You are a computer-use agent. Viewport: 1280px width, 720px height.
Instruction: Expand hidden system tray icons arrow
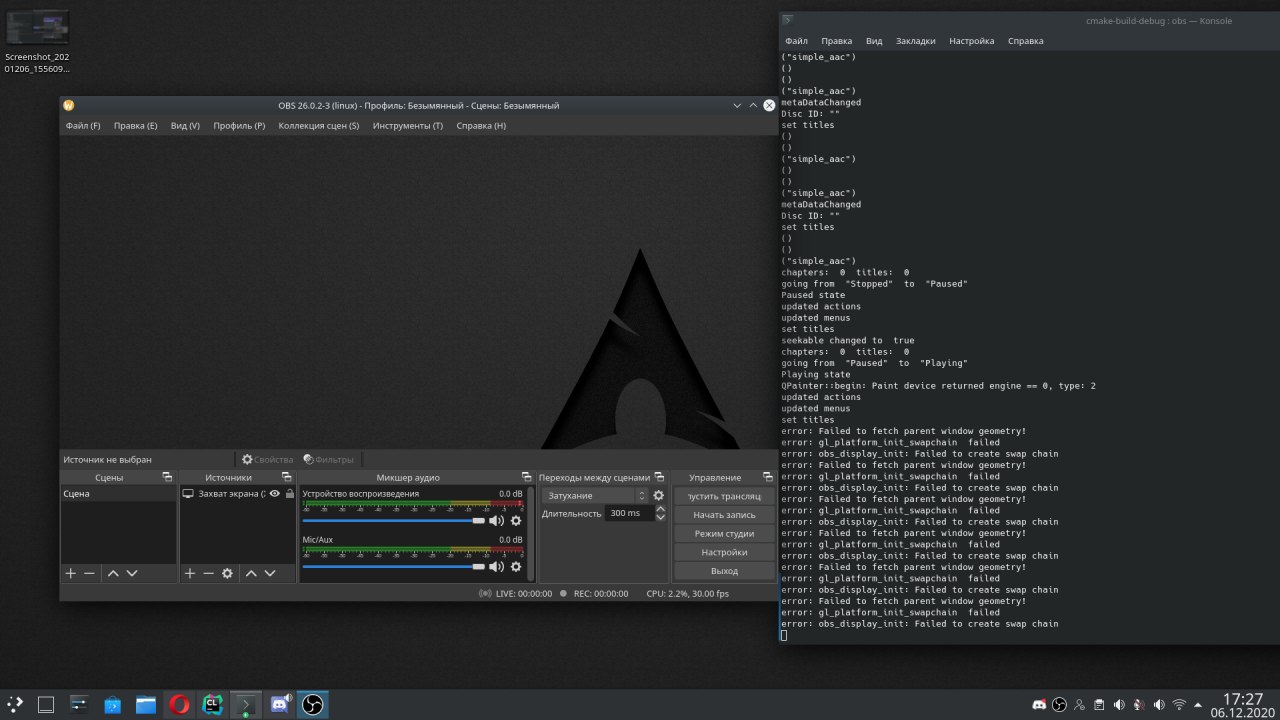pos(1198,705)
